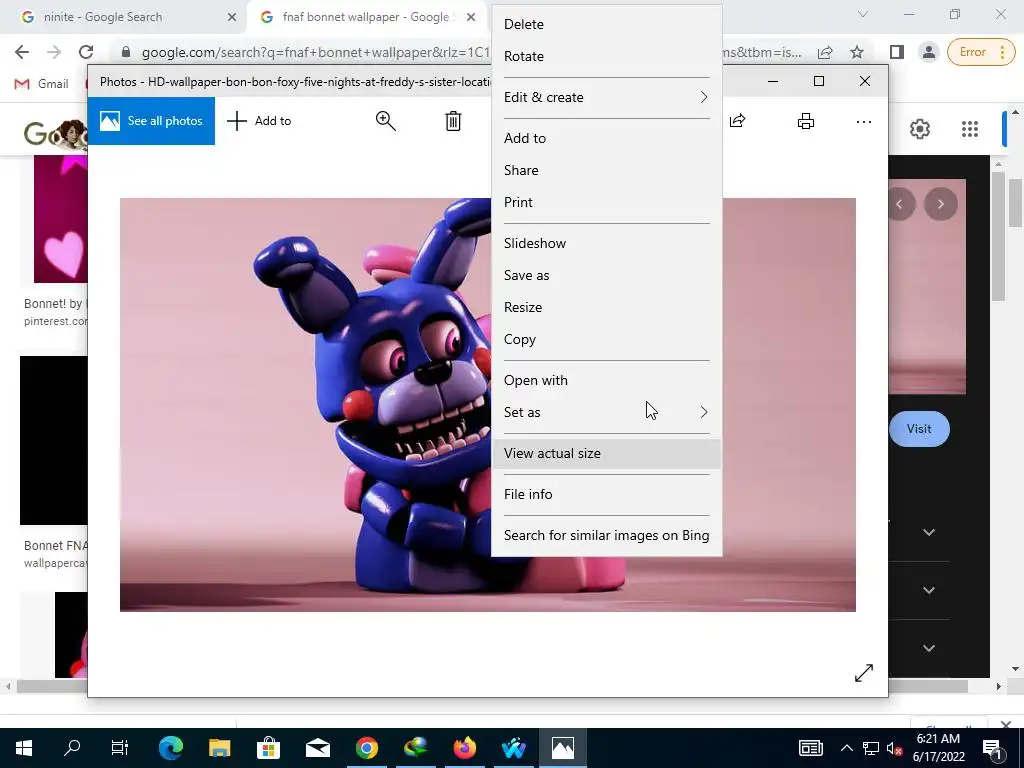Click Chrome back arrow

click(22, 52)
